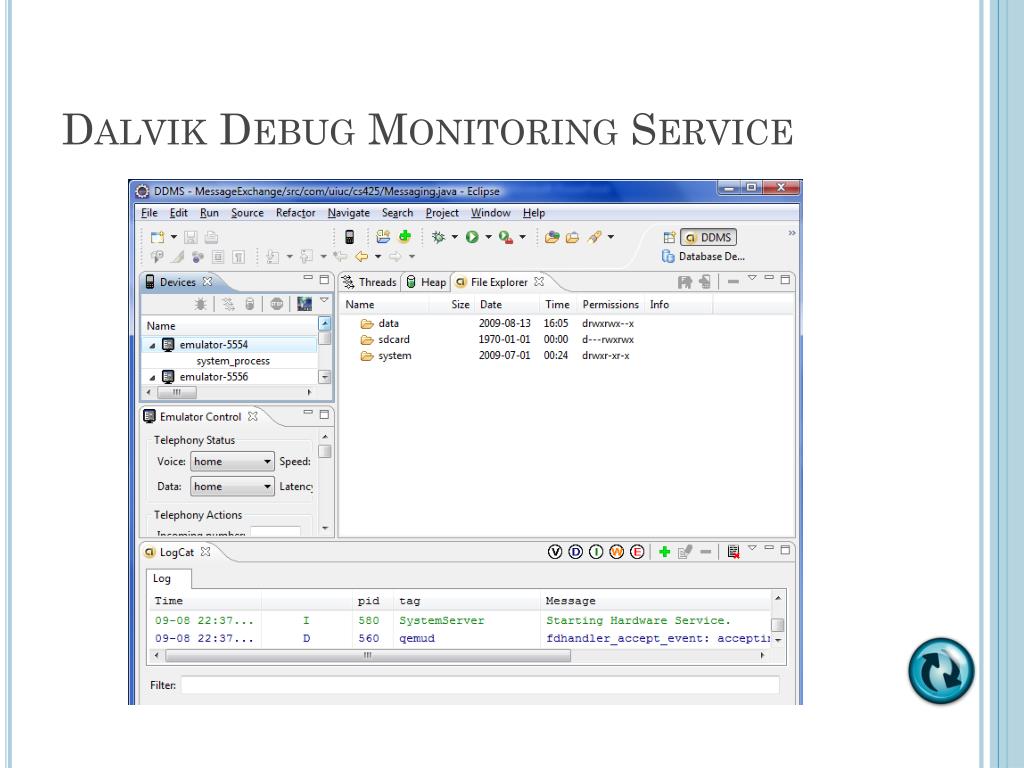Select the SystemServer log entry
This screenshot has height=768, width=1024.
(x=460, y=620)
